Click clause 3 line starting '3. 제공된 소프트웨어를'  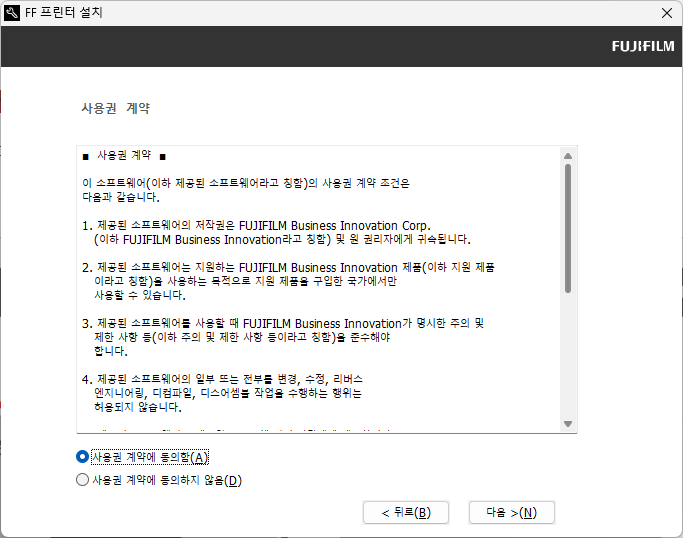point(283,323)
